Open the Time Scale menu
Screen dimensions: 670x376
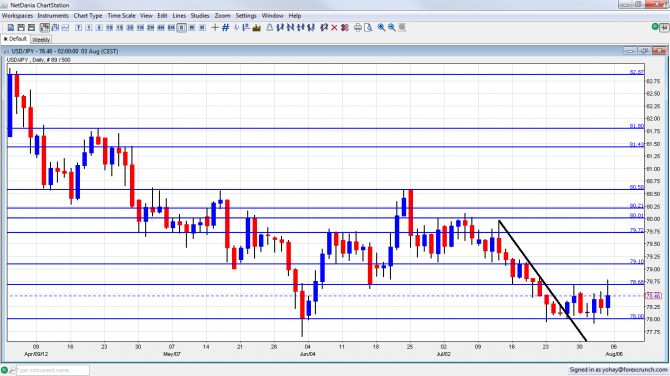(121, 16)
